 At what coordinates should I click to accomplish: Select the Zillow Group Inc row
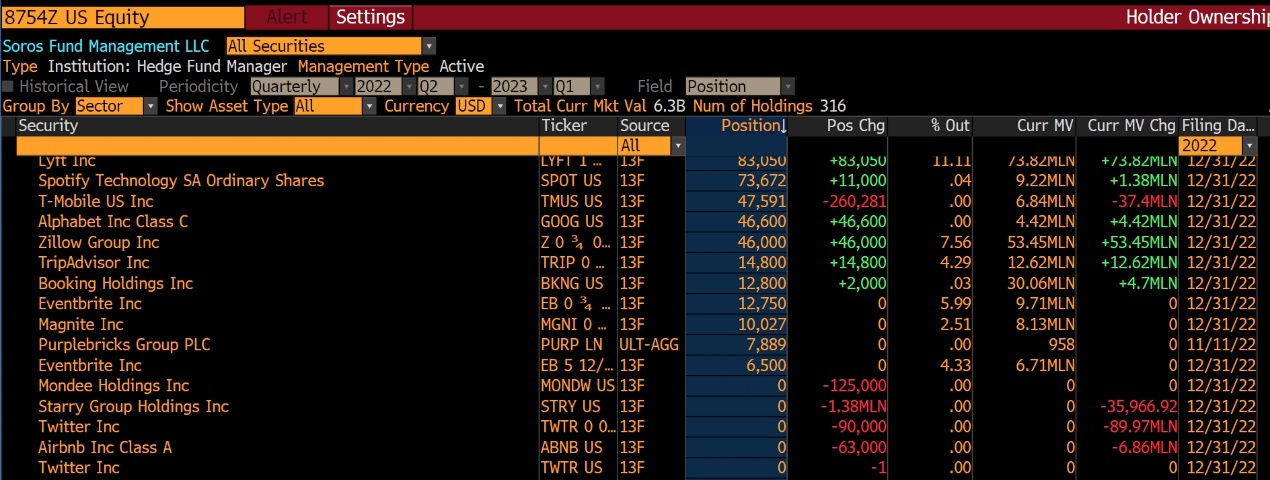[x=635, y=242]
